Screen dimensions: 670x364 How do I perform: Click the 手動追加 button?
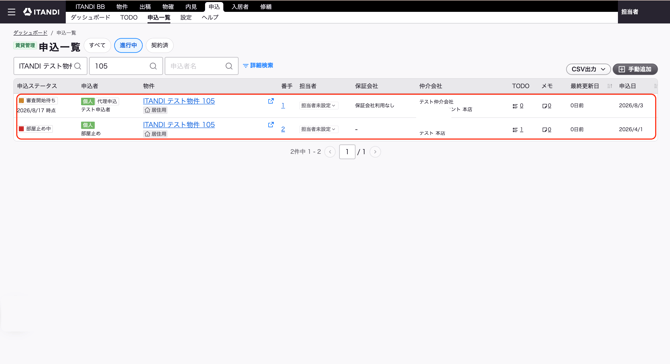[635, 69]
